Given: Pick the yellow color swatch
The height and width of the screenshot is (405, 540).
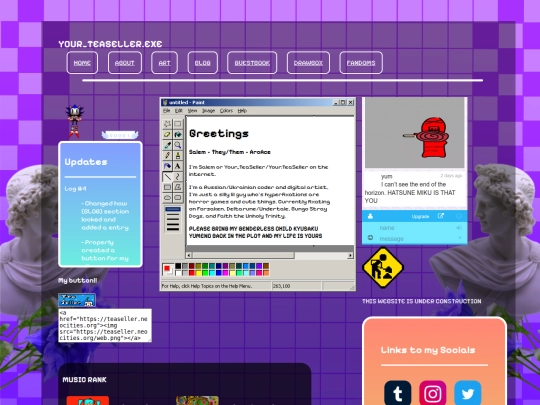Looking at the screenshot, I should 198,273.
